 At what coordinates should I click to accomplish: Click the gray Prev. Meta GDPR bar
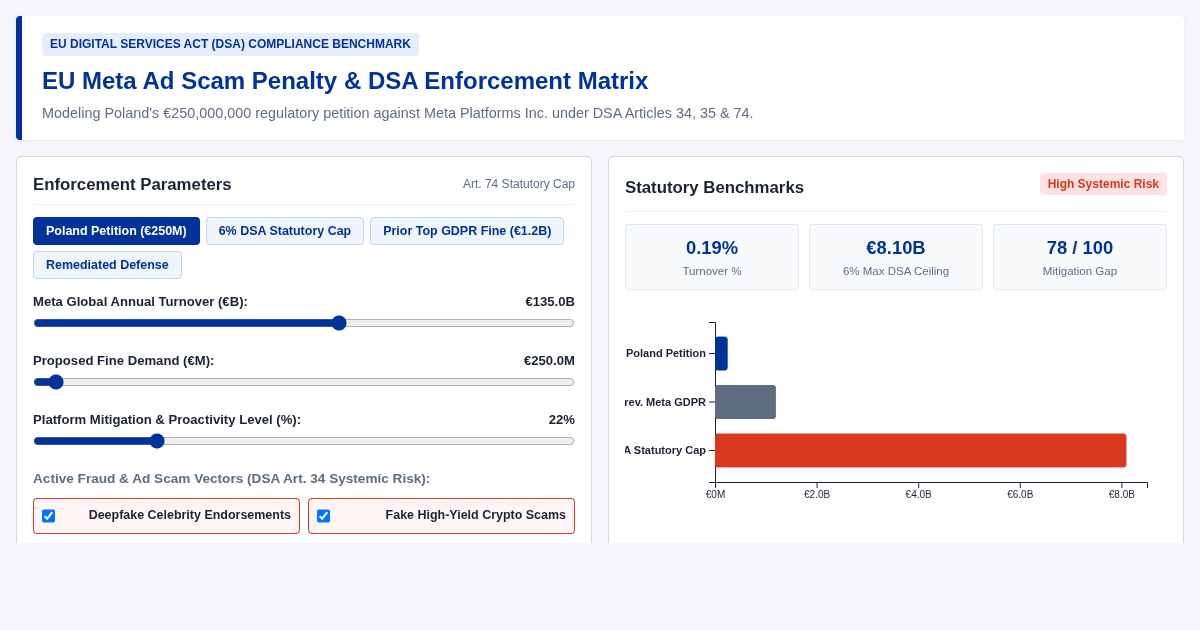745,402
